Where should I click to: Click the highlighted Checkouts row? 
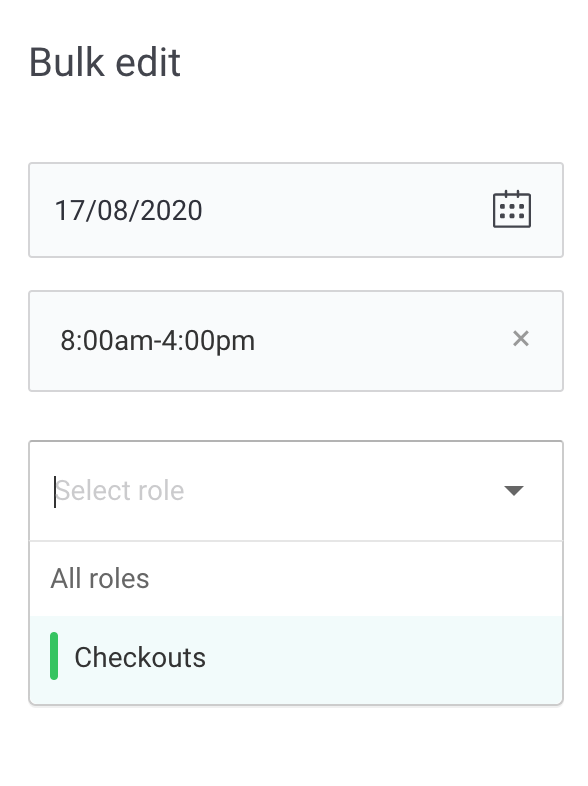(296, 657)
